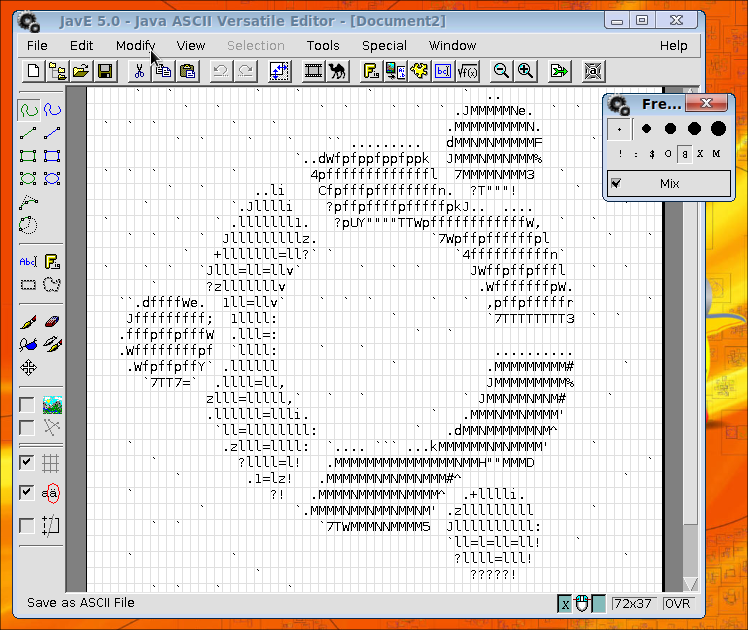
Task: Zoom in with plus magnifier
Action: (525, 72)
